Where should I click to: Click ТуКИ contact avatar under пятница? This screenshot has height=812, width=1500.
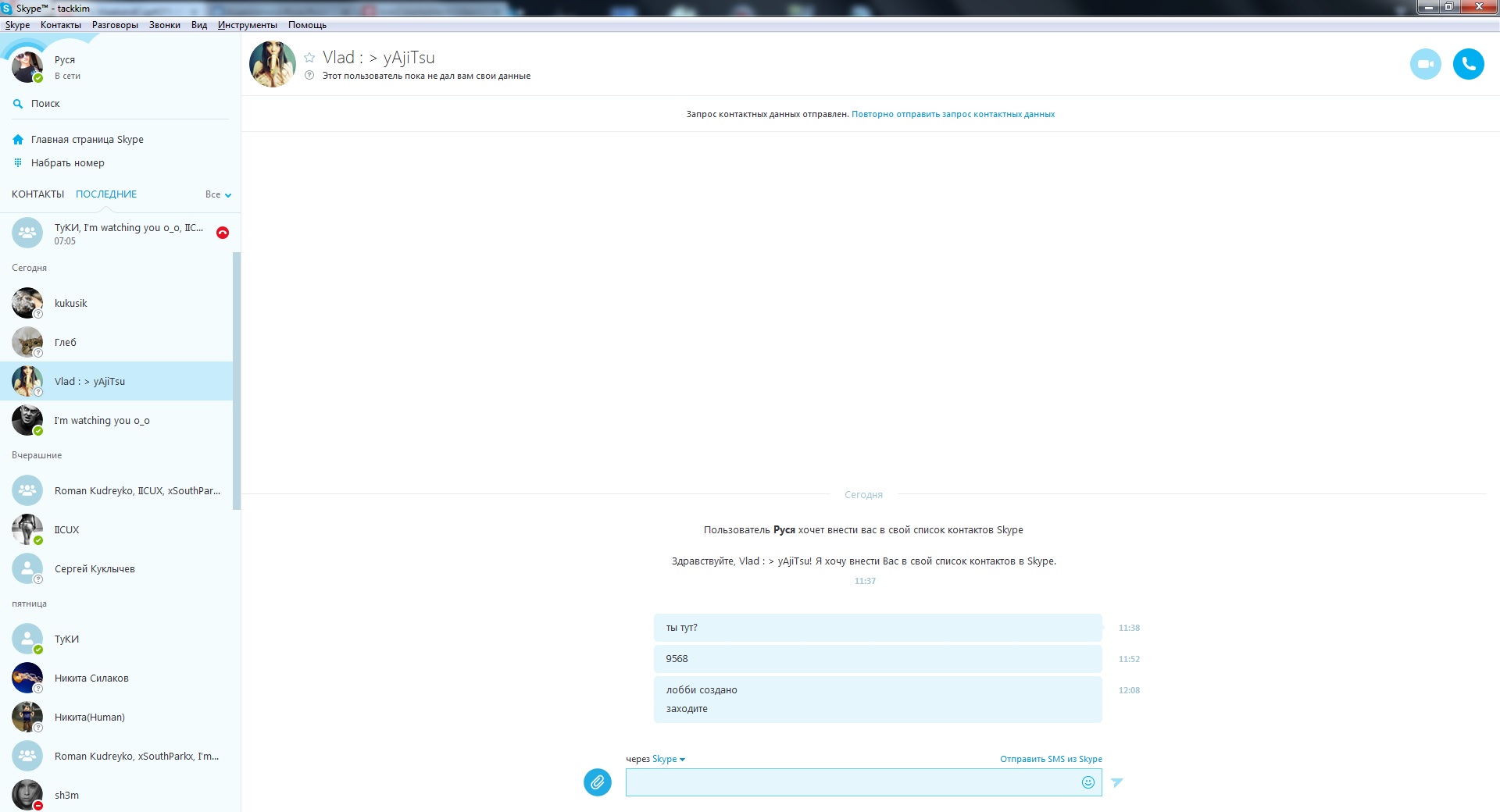27,639
